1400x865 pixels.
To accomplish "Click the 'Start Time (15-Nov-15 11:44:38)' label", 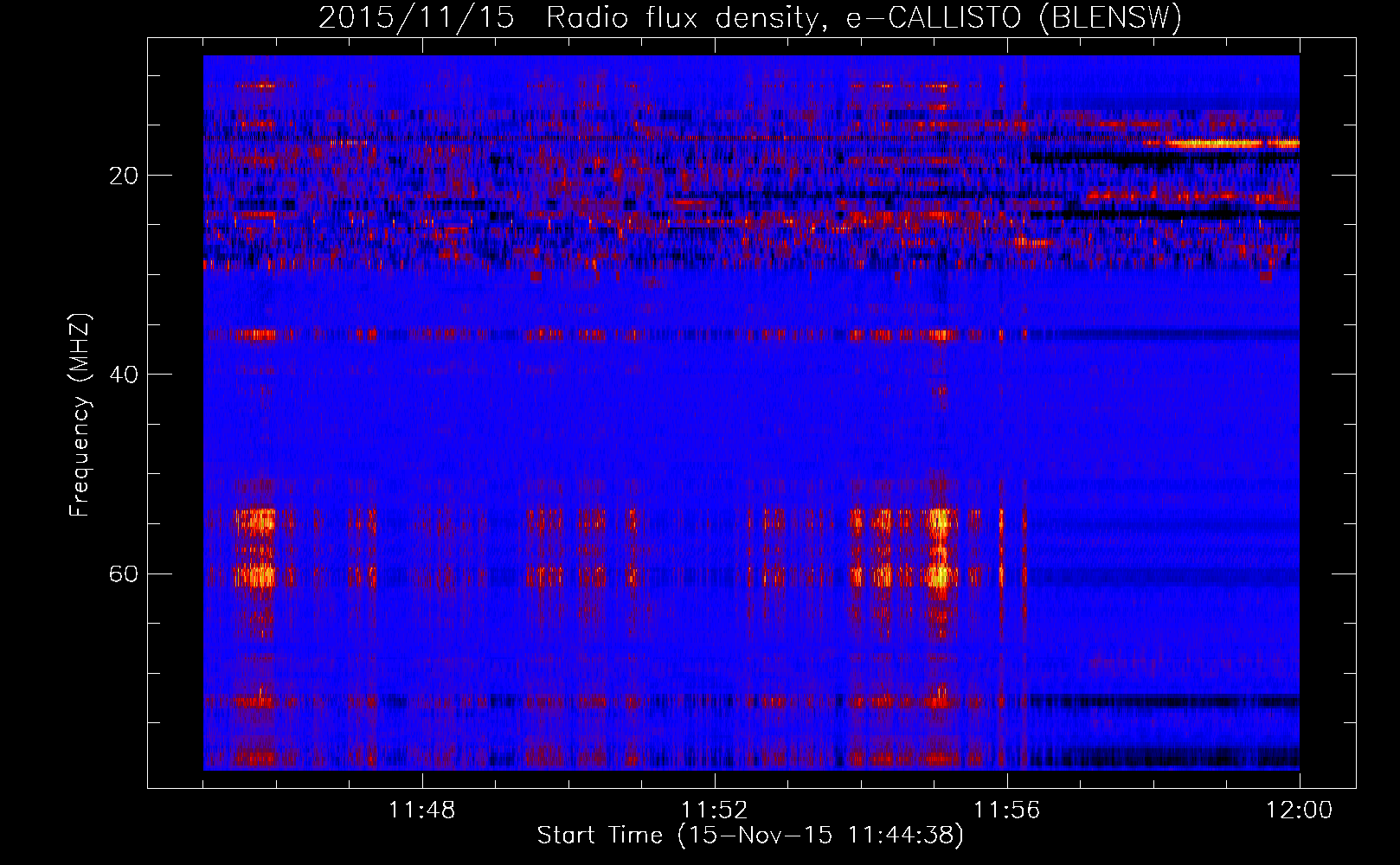I will (750, 836).
